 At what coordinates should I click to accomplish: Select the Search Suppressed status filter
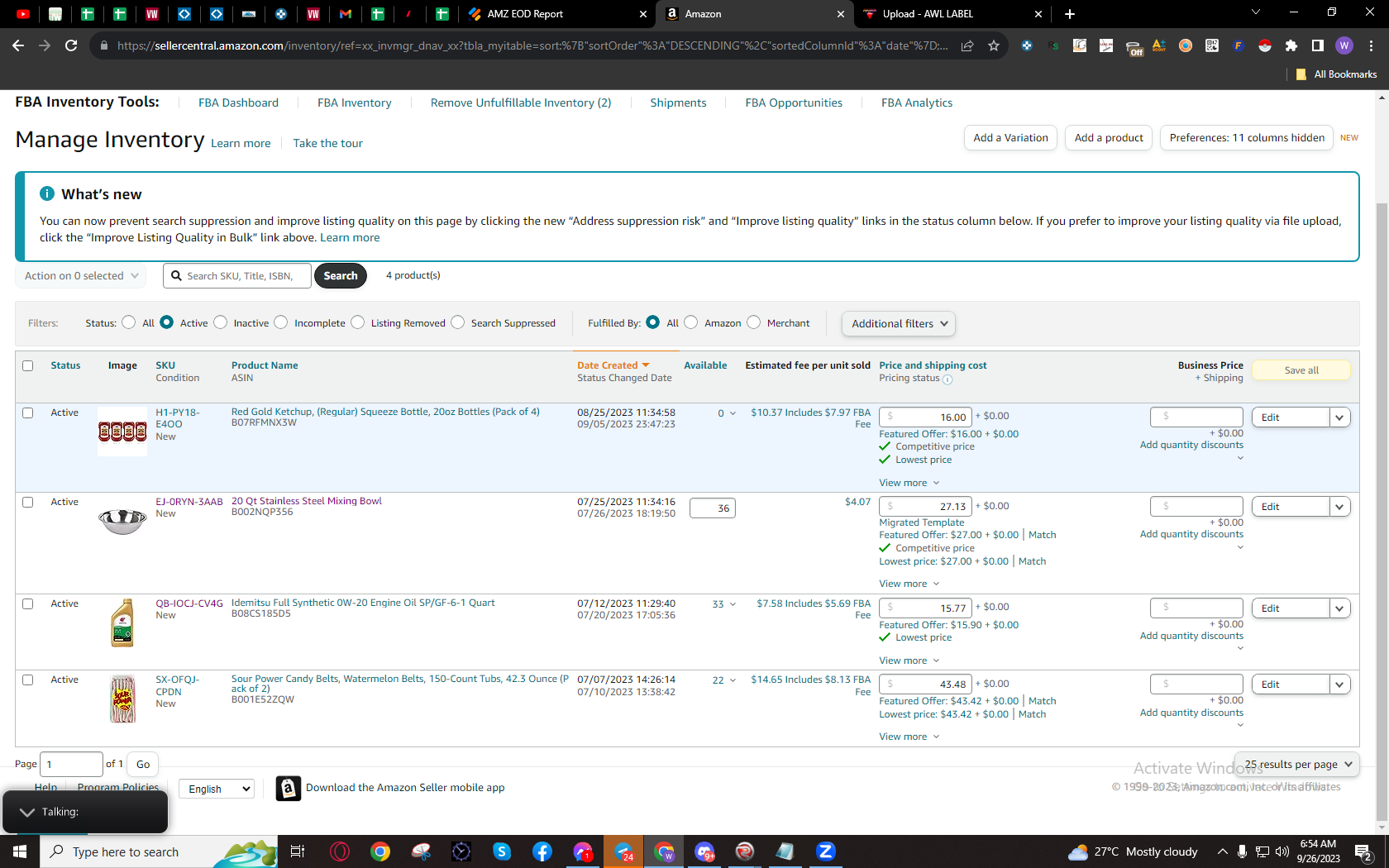point(458,322)
